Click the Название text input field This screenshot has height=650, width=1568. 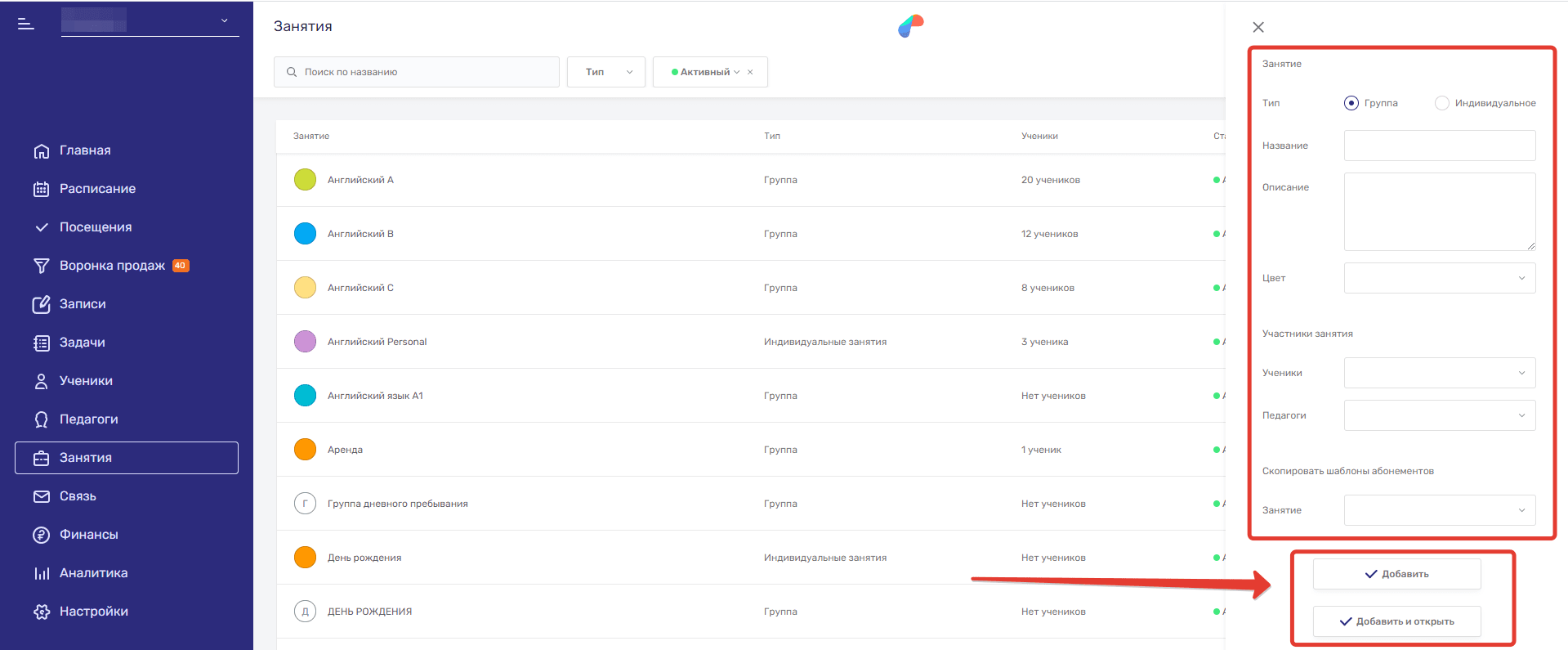[x=1439, y=146]
